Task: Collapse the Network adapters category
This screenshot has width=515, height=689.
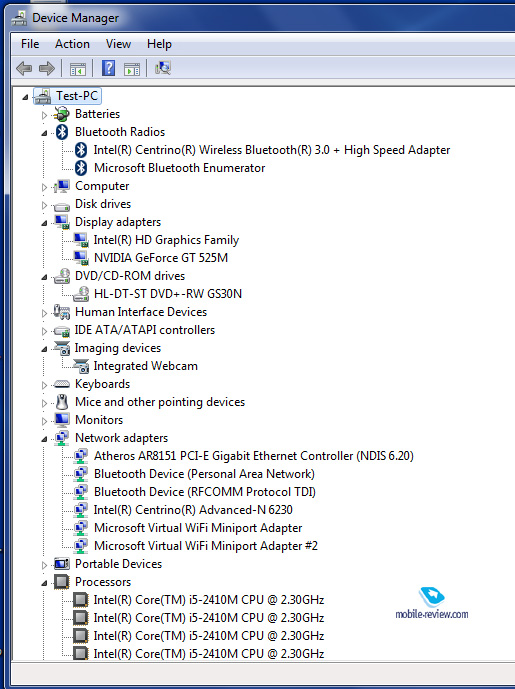Action: (44, 439)
